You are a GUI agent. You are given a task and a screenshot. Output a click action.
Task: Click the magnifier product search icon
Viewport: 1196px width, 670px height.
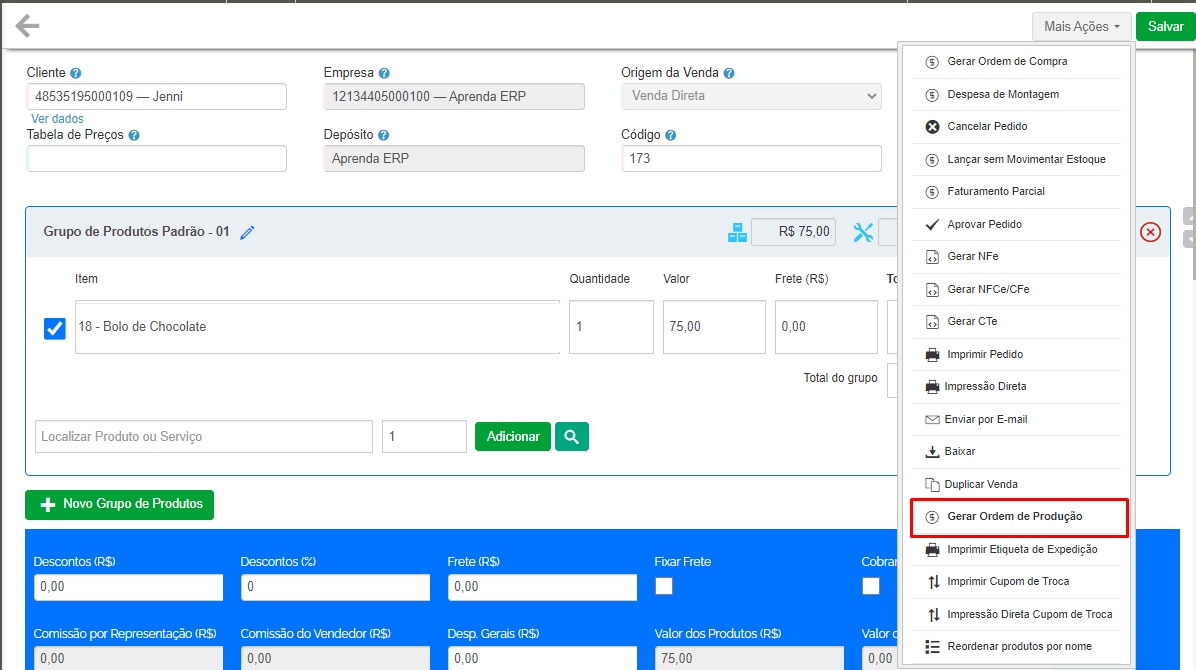572,436
